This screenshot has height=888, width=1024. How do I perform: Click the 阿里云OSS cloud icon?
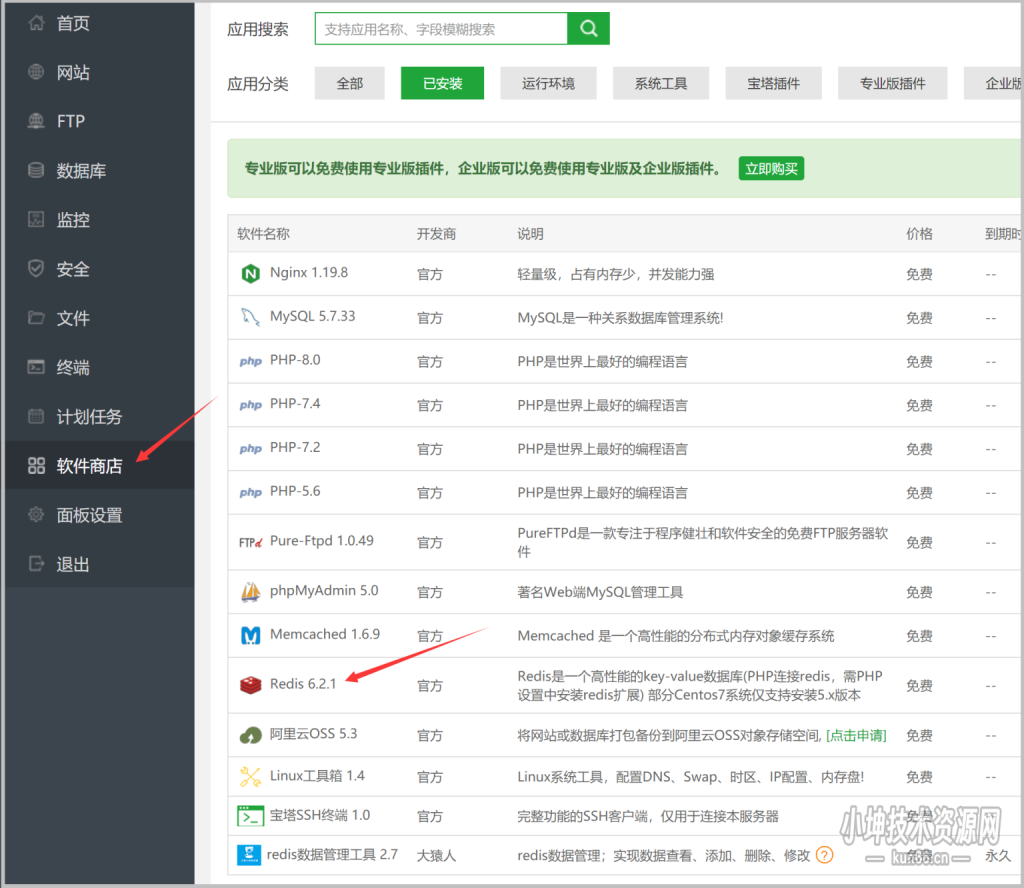tap(249, 734)
